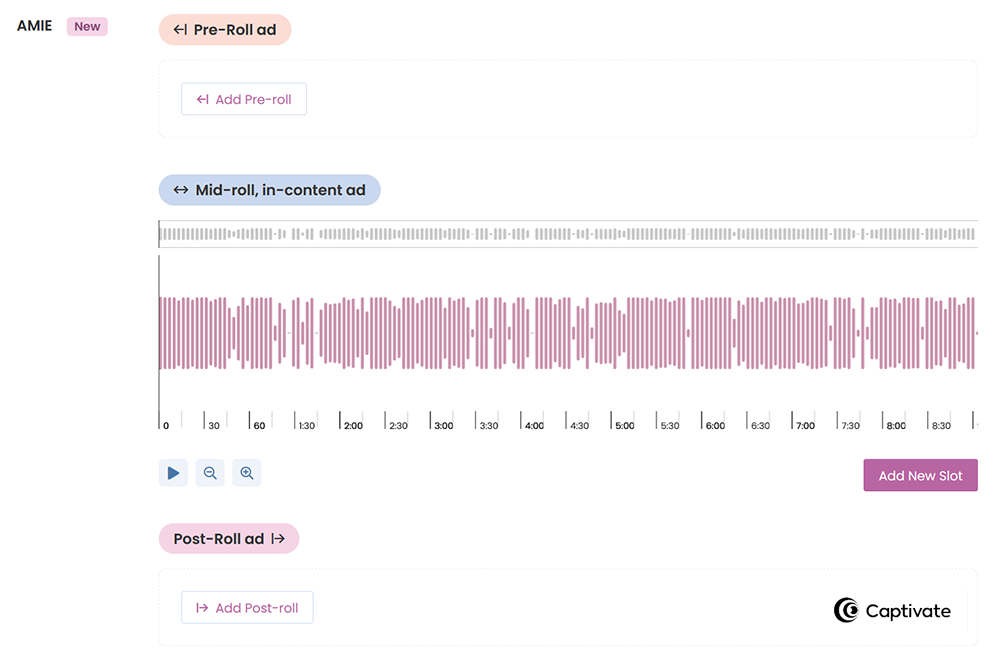The image size is (1000, 667).
Task: Click the 4:00 mark on the timeline
Action: 533,423
